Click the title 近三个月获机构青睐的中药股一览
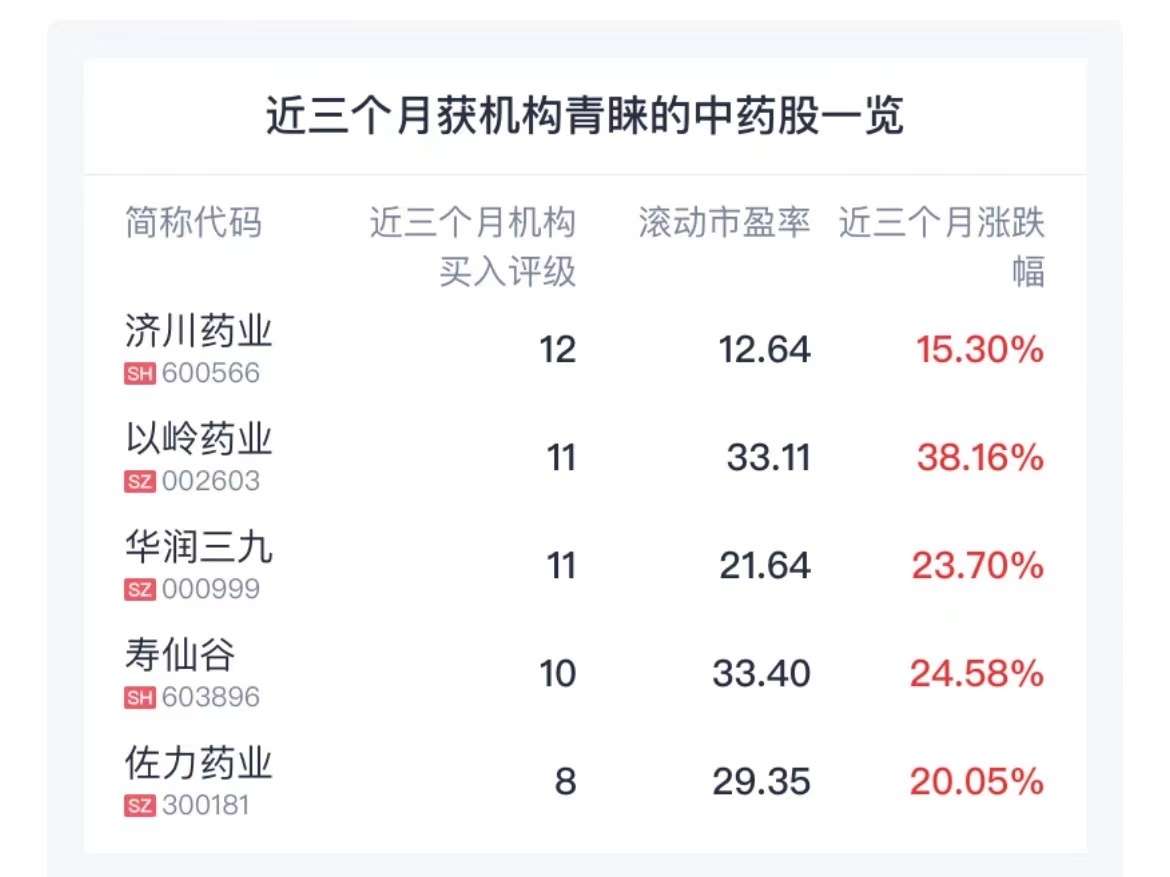The height and width of the screenshot is (877, 1170). 585,117
